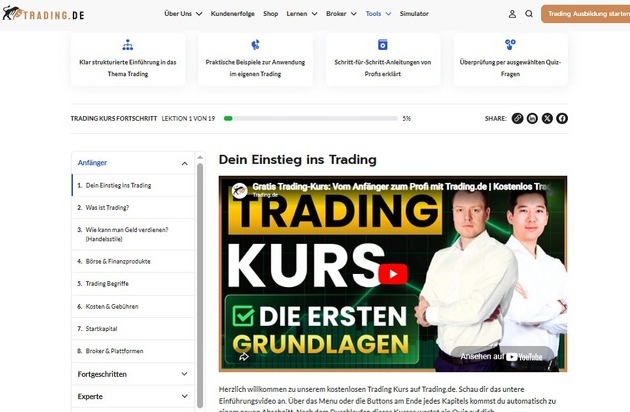Click Trading Ausbildung starten button

coord(585,14)
